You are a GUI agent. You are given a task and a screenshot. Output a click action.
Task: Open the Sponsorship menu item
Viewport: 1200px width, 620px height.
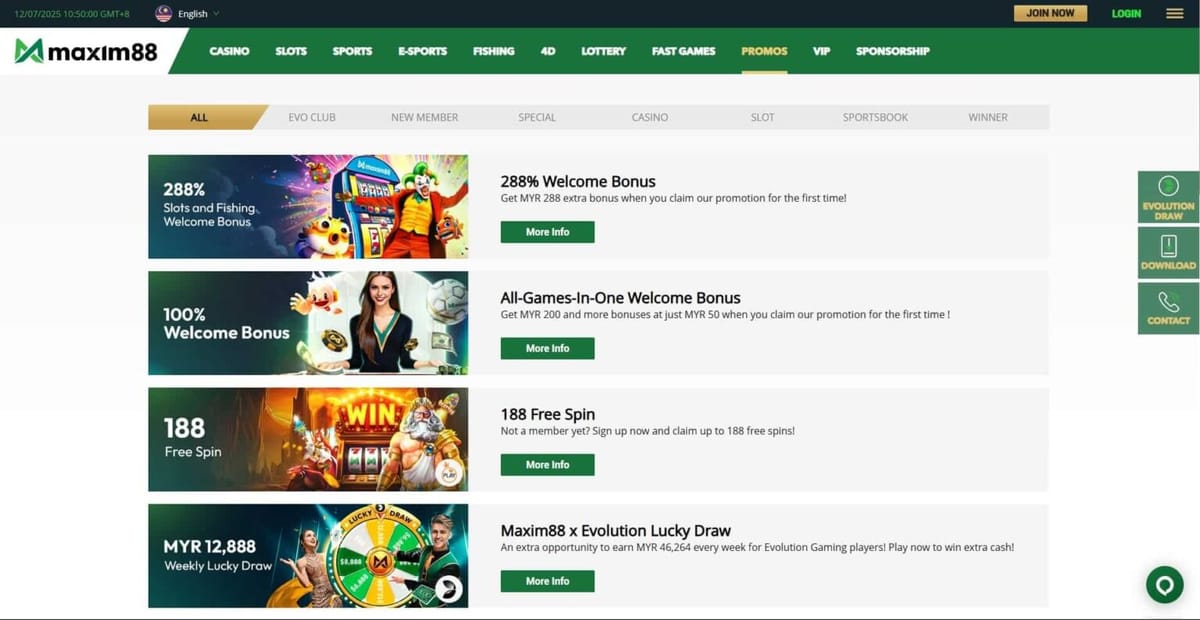tap(892, 51)
